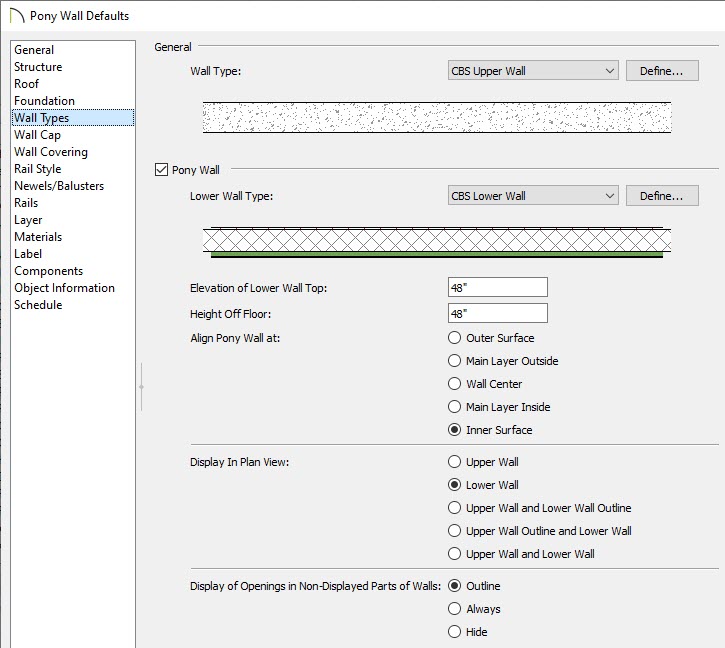Set openings display to Always

click(x=455, y=609)
